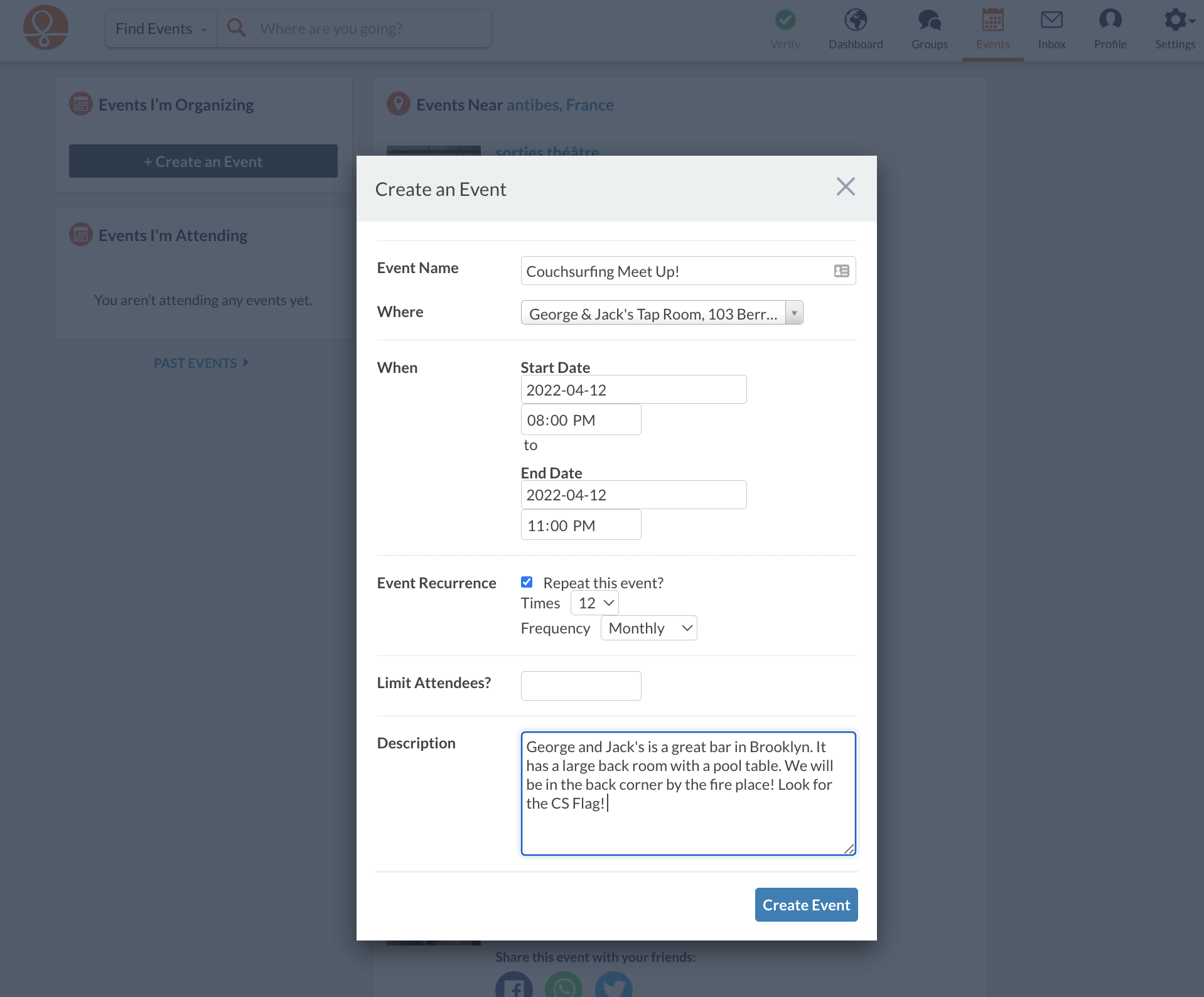Click the search magnifier icon
This screenshot has height=997, width=1204.
(x=236, y=28)
